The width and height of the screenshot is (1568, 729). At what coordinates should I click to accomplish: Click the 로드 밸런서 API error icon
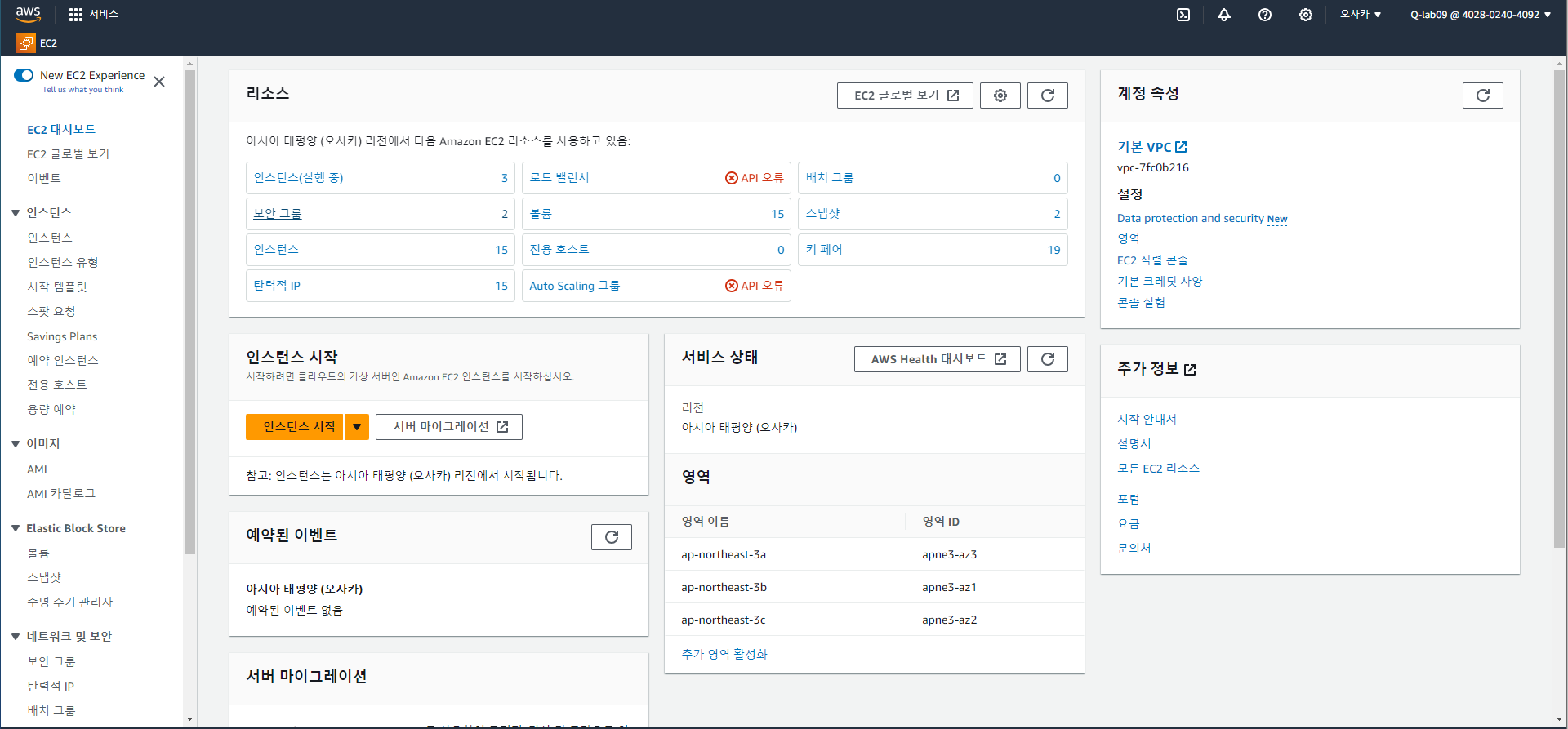tap(731, 178)
